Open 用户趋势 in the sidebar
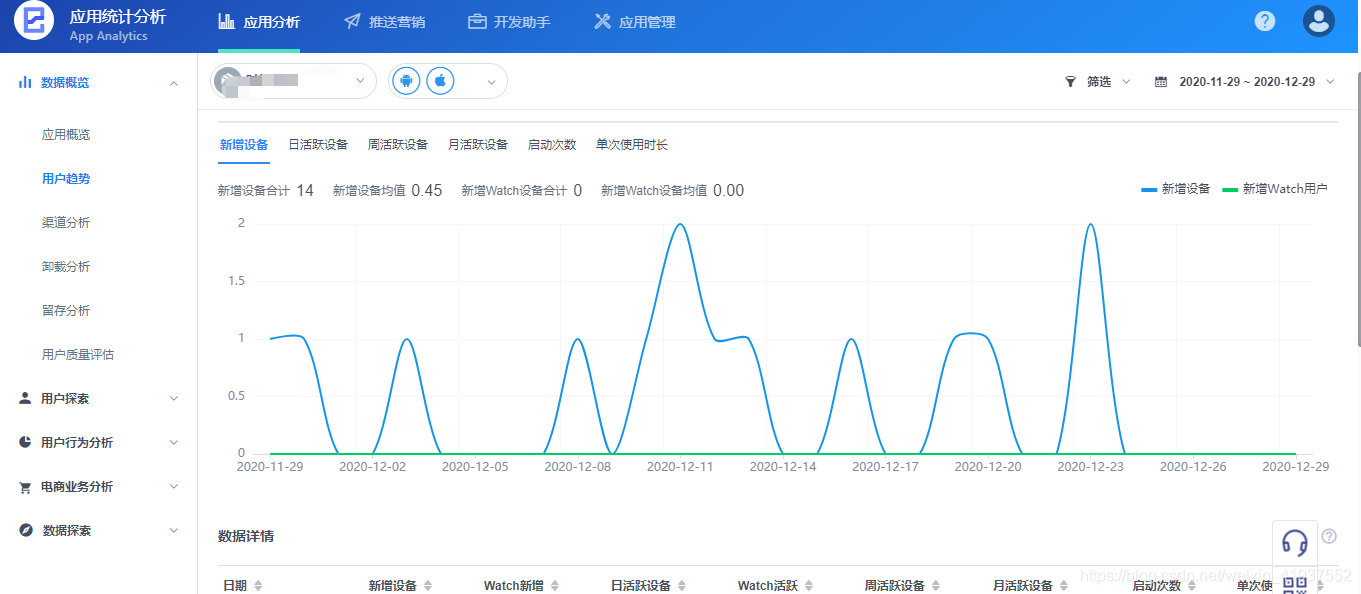This screenshot has height=594, width=1361. (x=66, y=178)
